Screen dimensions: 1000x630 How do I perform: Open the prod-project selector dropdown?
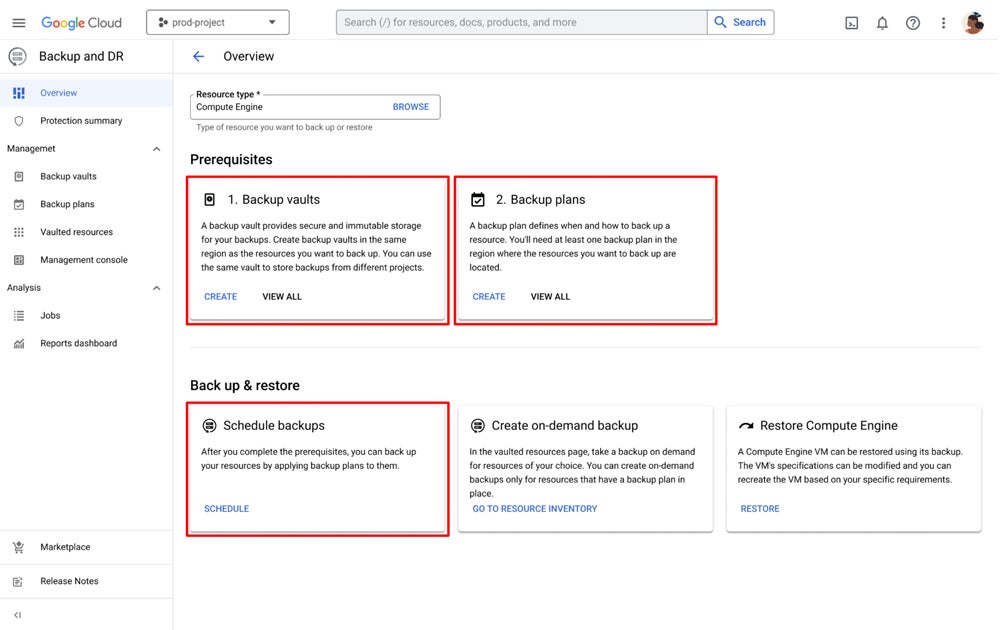[217, 22]
